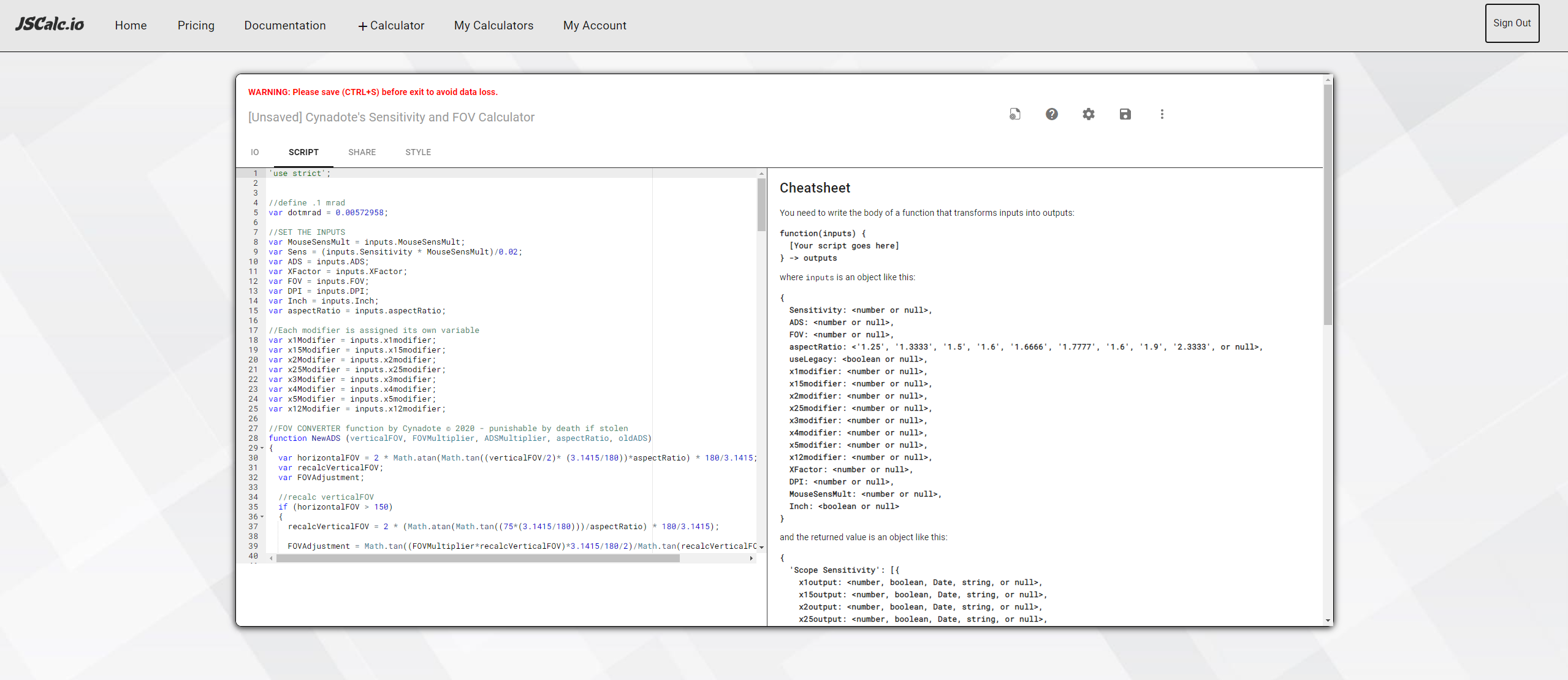1568x680 pixels.
Task: Open My Calculators
Action: coord(494,25)
